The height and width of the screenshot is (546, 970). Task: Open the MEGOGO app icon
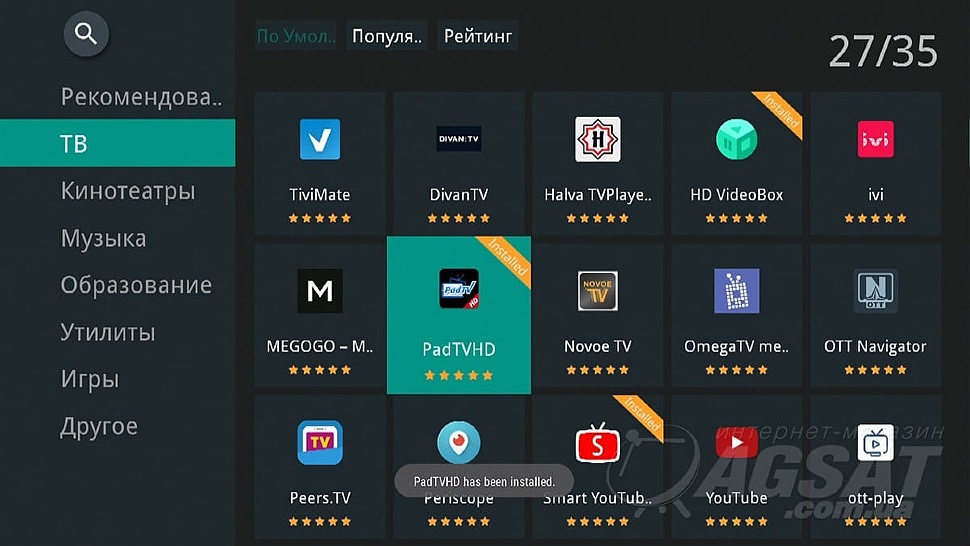(320, 291)
